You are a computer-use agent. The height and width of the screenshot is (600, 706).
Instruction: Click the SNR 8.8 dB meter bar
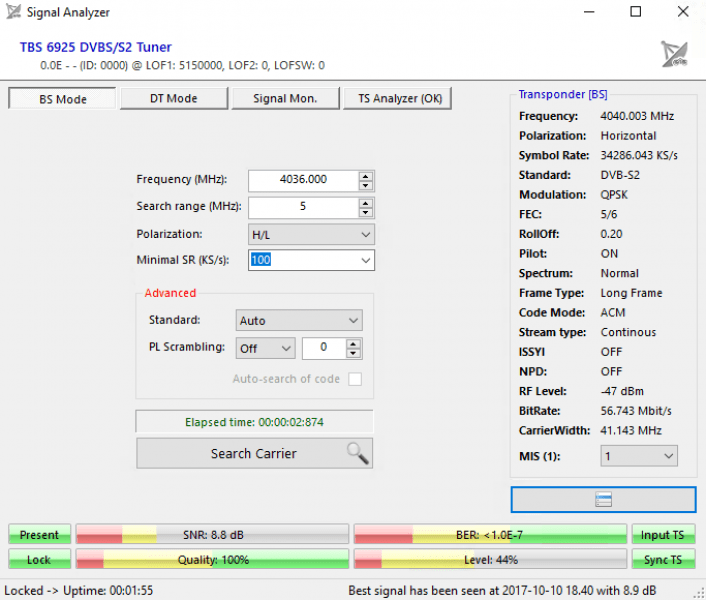(x=212, y=535)
